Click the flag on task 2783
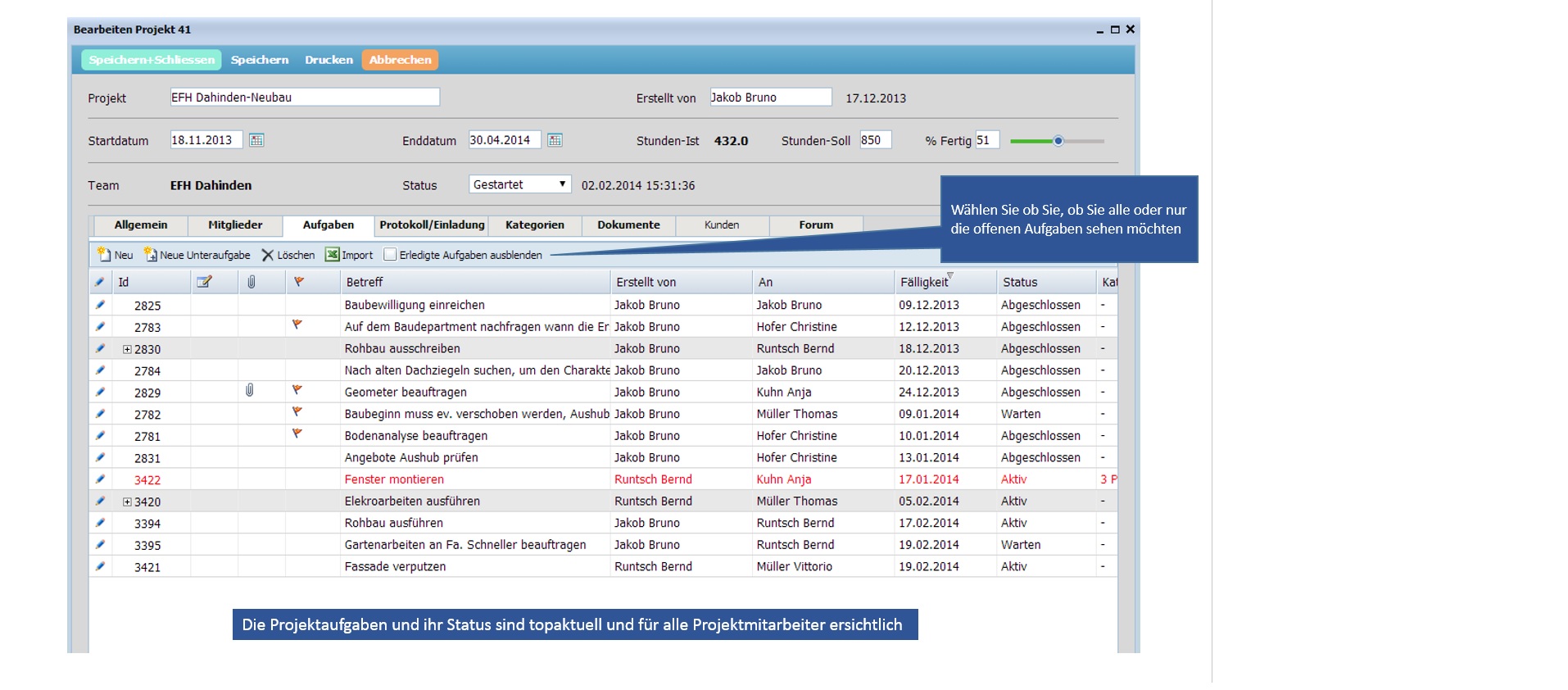The height and width of the screenshot is (690, 1568). (297, 325)
